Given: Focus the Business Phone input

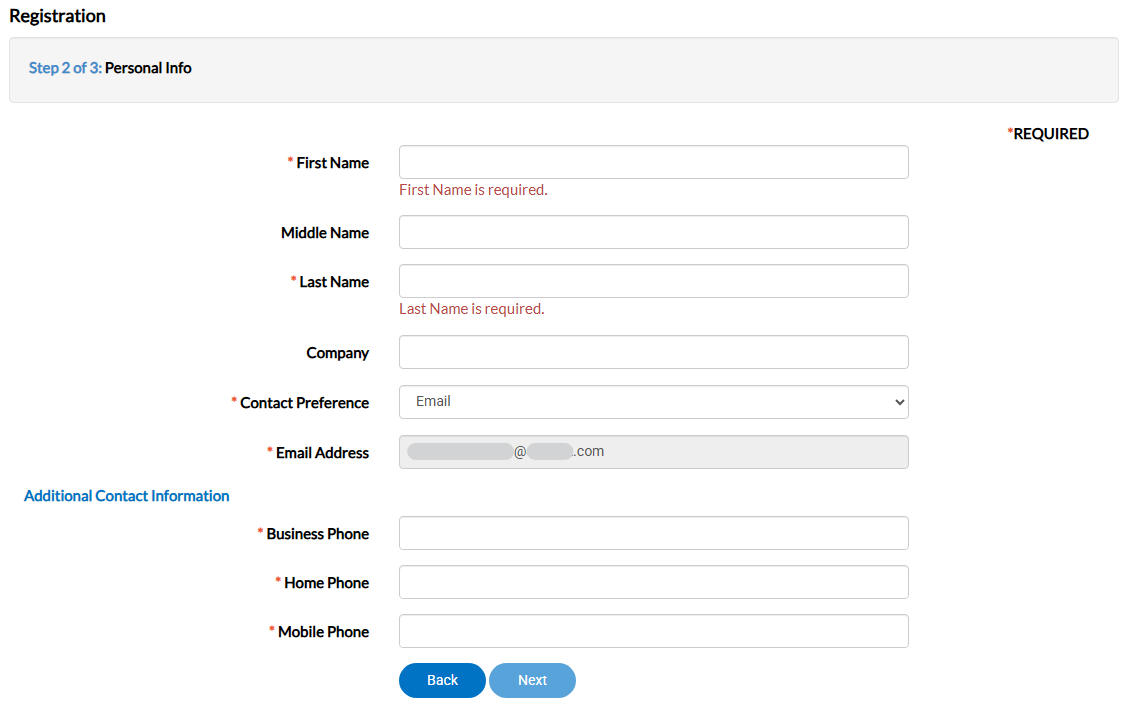Looking at the screenshot, I should coord(653,532).
